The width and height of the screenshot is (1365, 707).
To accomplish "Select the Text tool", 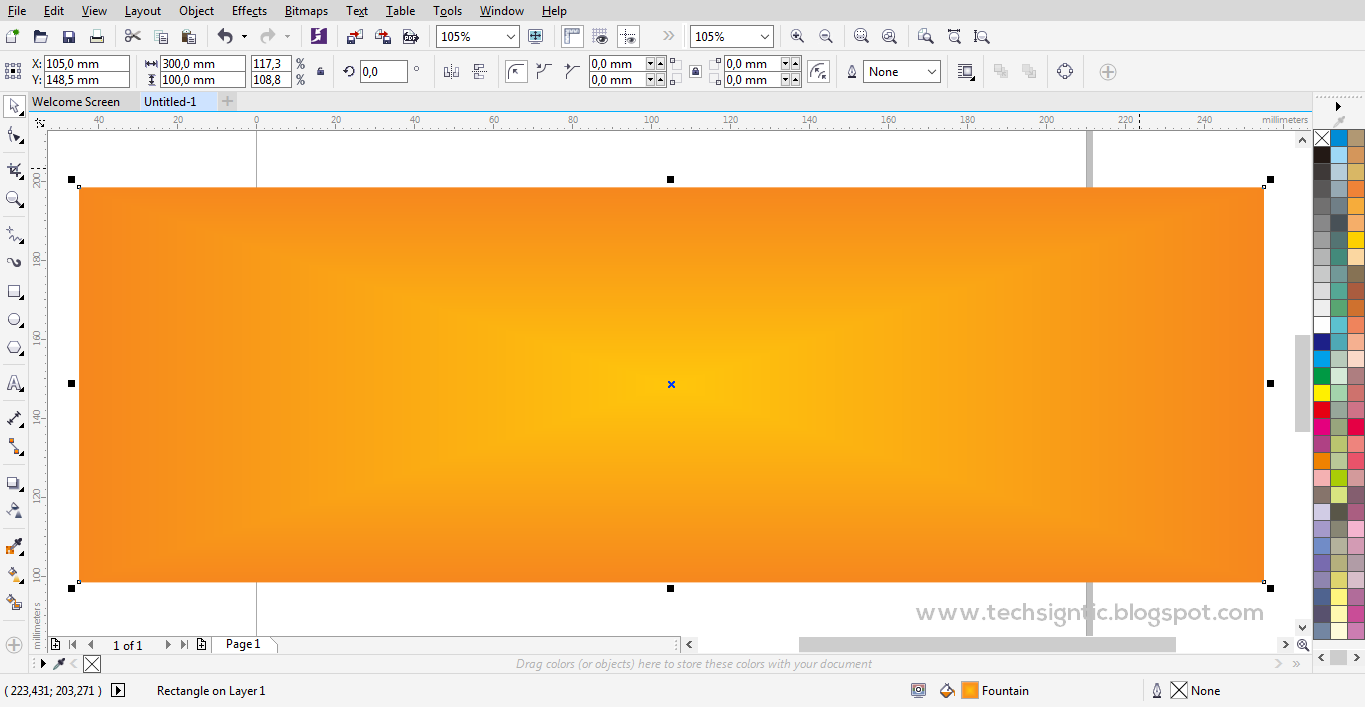I will pos(14,383).
